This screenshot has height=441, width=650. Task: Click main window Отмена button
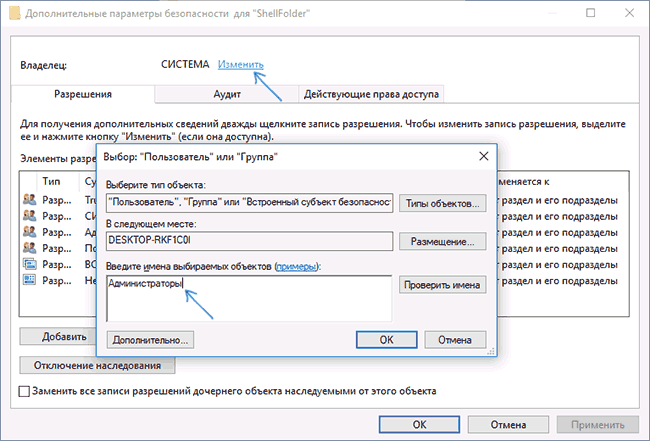pyautogui.click(x=508, y=425)
